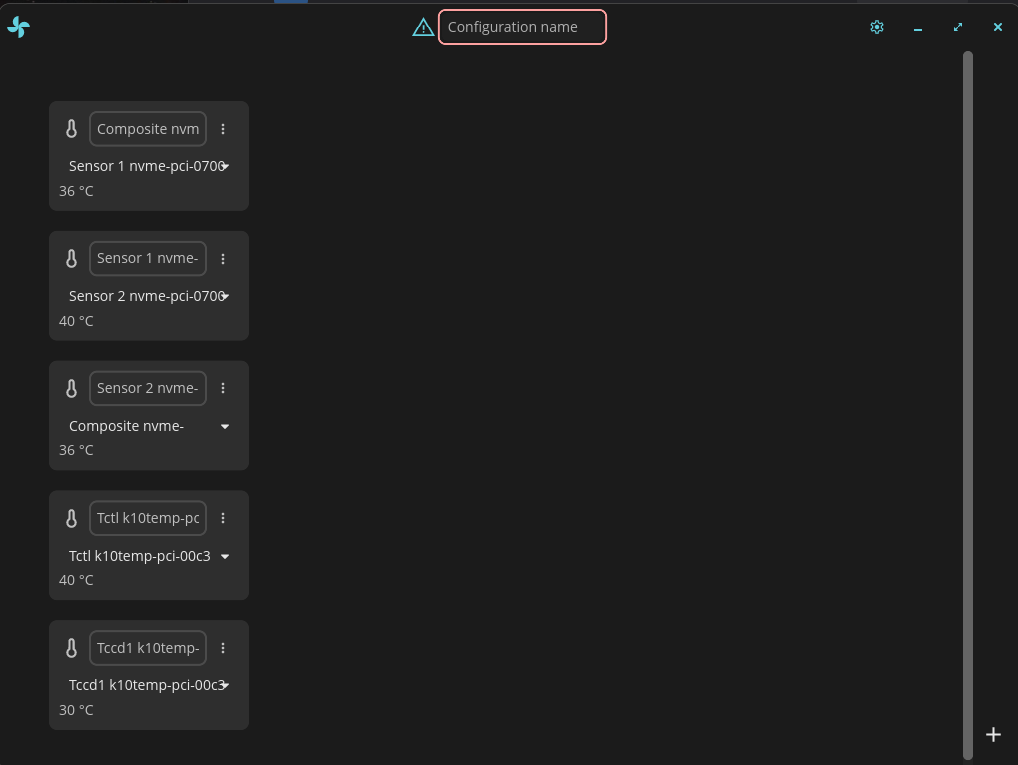Open three-dot menu on Sensor 2 nvme- card
Viewport: 1018px width, 765px height.
(x=223, y=388)
